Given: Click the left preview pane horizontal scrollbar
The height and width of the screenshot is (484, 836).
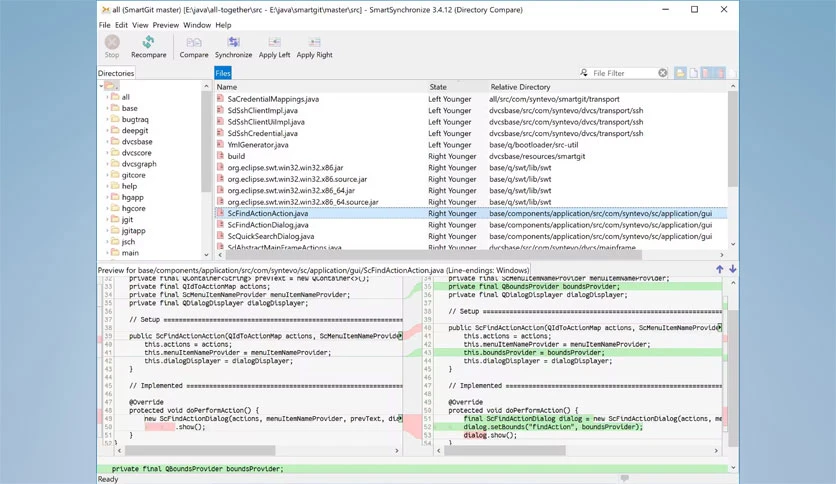Looking at the screenshot, I should tap(199, 450).
